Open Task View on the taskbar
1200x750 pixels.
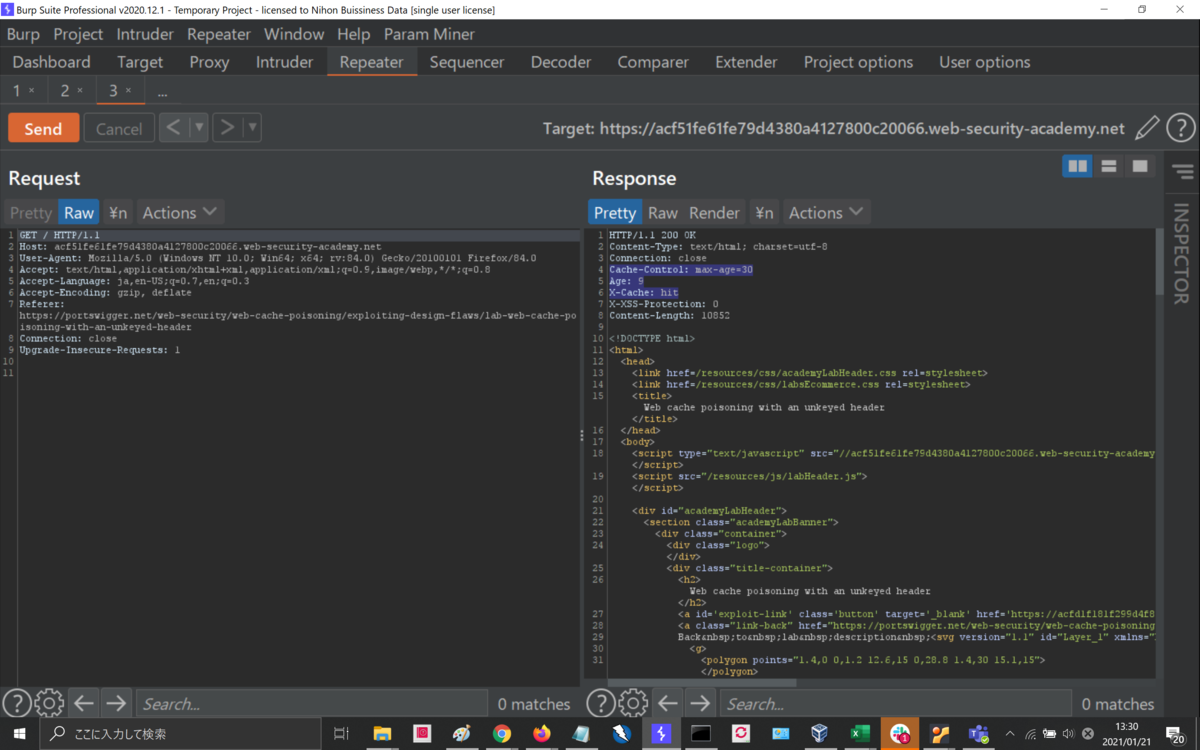(x=341, y=733)
